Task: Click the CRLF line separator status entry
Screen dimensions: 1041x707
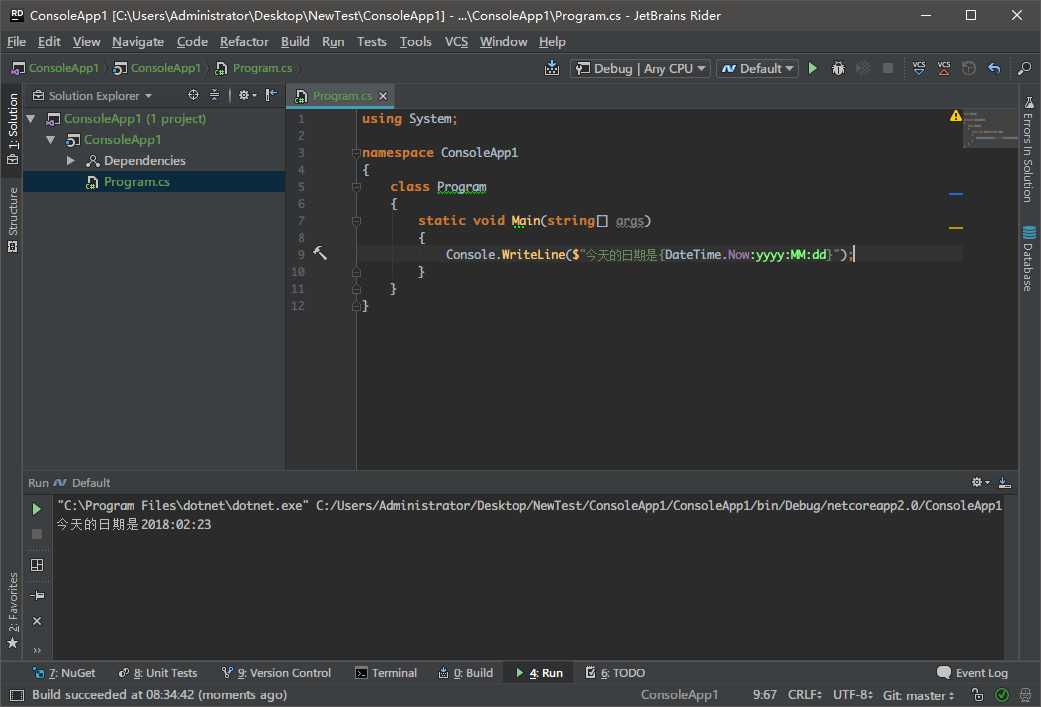Action: tap(805, 695)
